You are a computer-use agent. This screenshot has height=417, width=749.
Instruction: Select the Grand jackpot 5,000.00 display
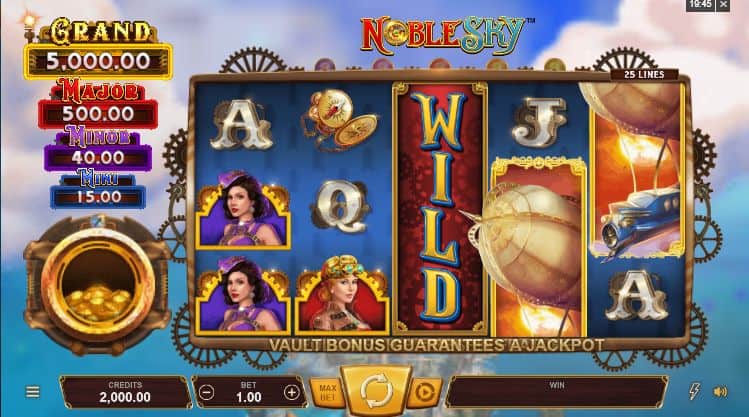(98, 61)
